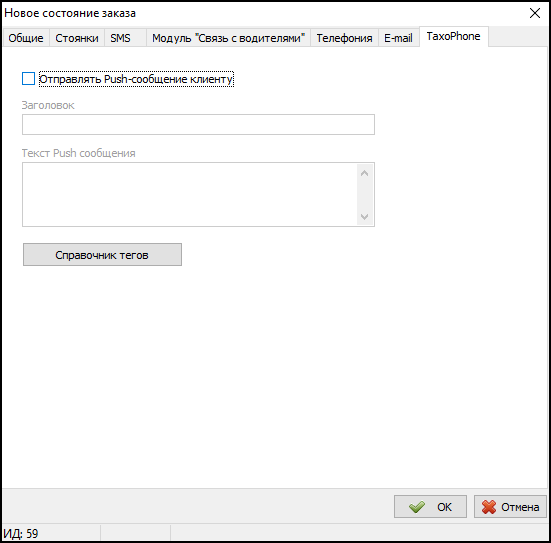Click the green checkmark icon on OK
The image size is (551, 543).
[417, 507]
